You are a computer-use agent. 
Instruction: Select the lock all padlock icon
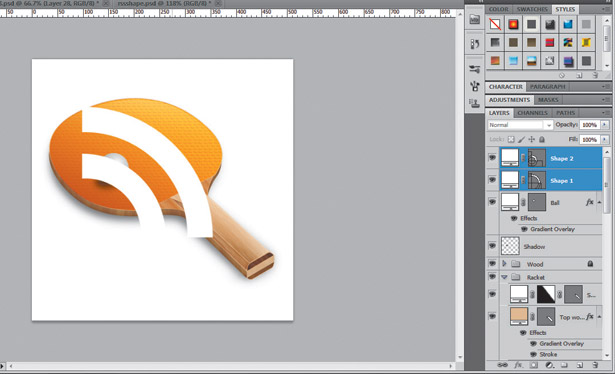pos(542,139)
